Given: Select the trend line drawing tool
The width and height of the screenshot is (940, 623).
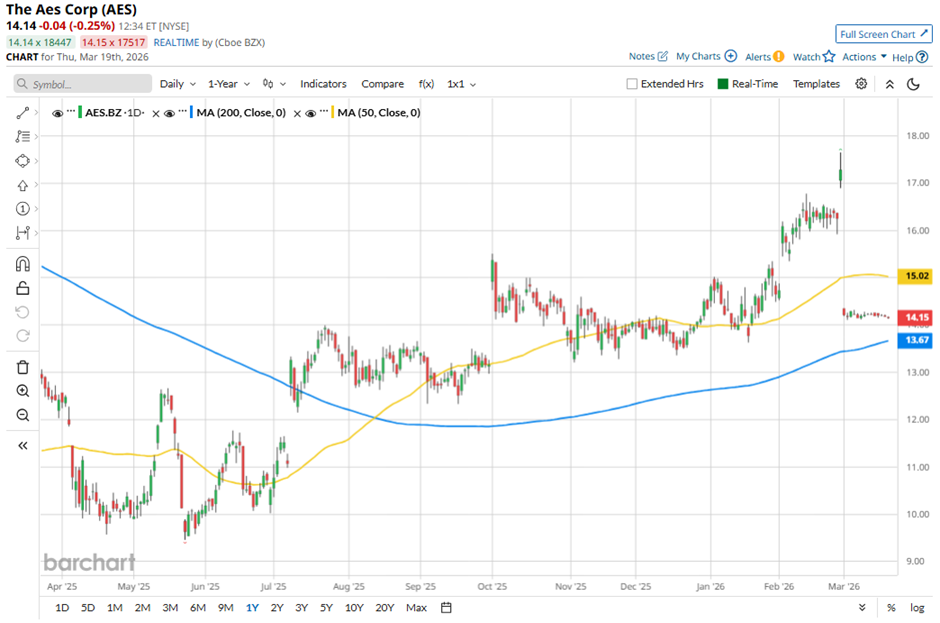Looking at the screenshot, I should point(23,113).
